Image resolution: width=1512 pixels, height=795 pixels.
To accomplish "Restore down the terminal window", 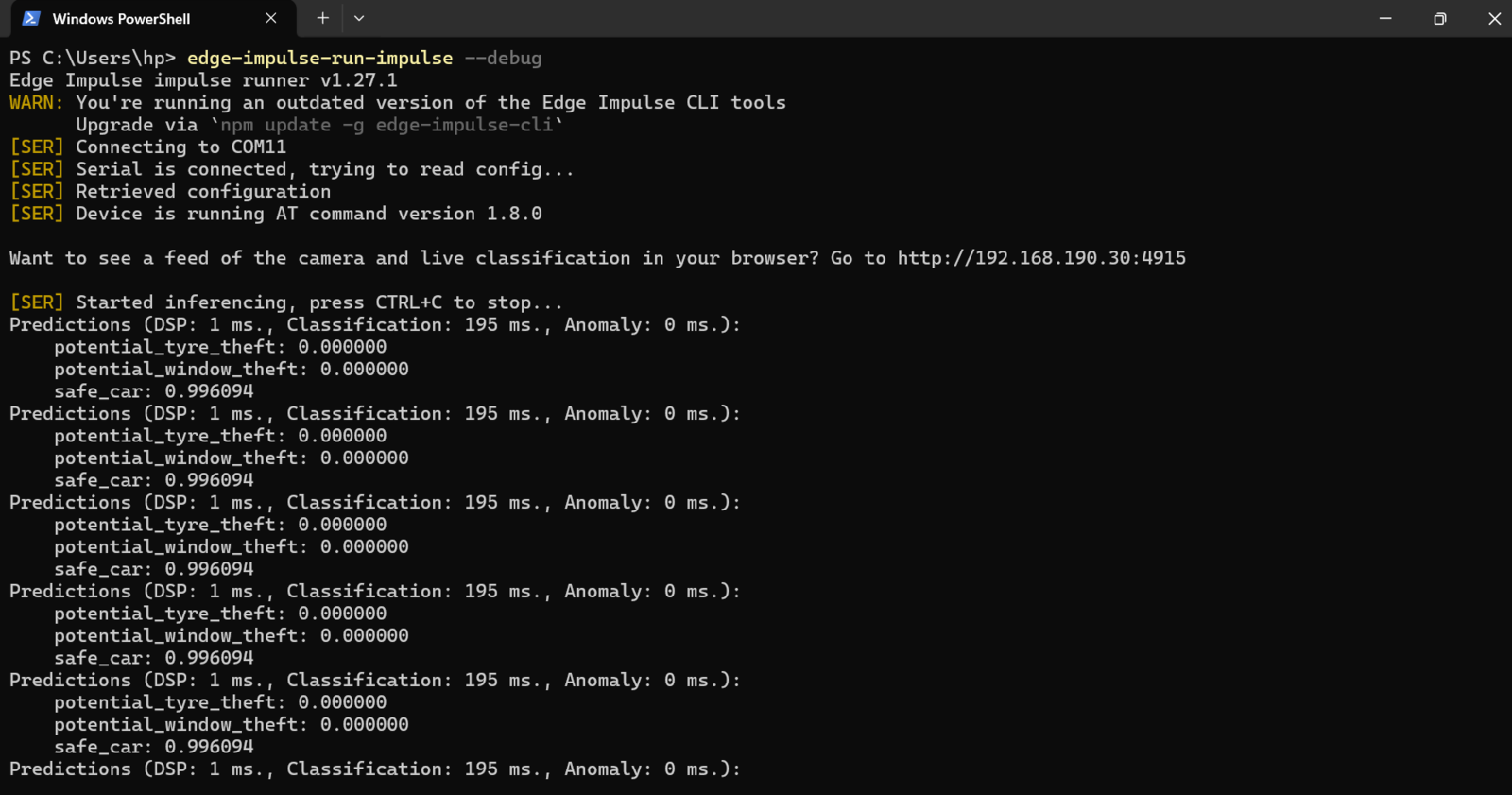I will click(1439, 18).
